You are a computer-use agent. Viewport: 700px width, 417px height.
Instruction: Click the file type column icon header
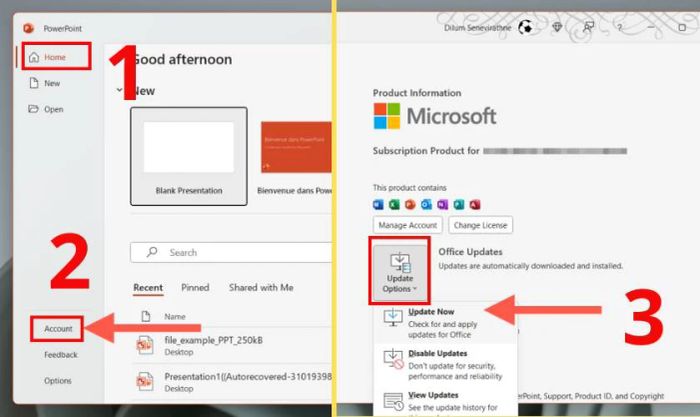(x=146, y=316)
